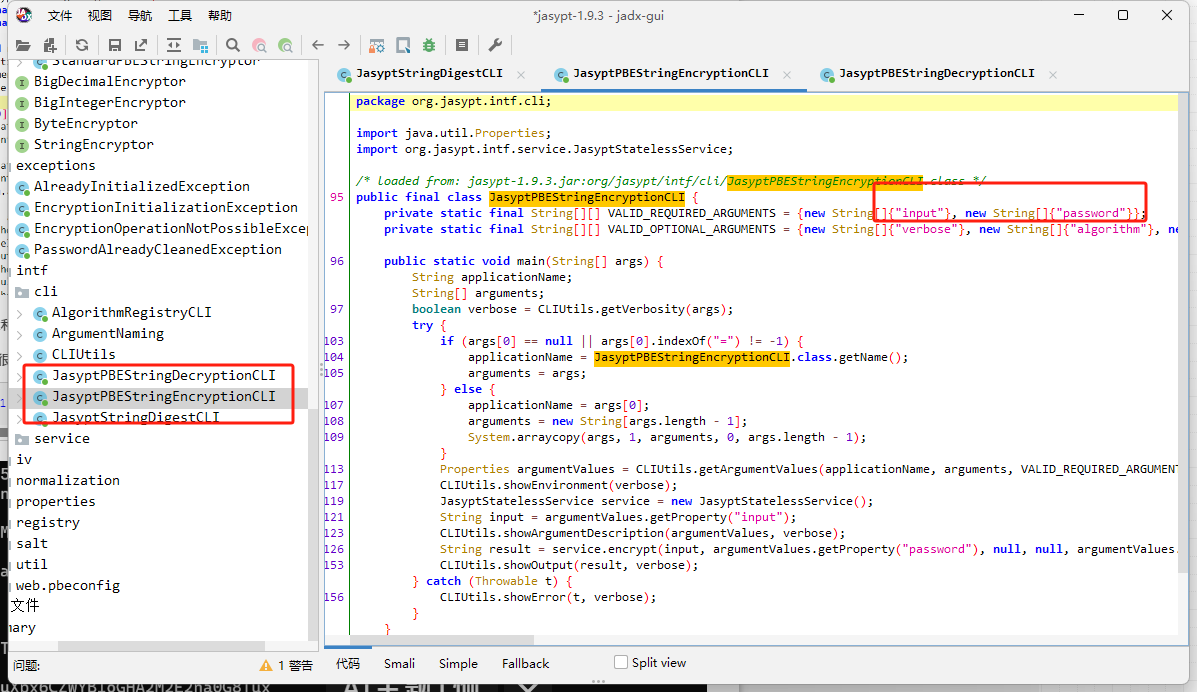Select the service package in tree

[61, 439]
